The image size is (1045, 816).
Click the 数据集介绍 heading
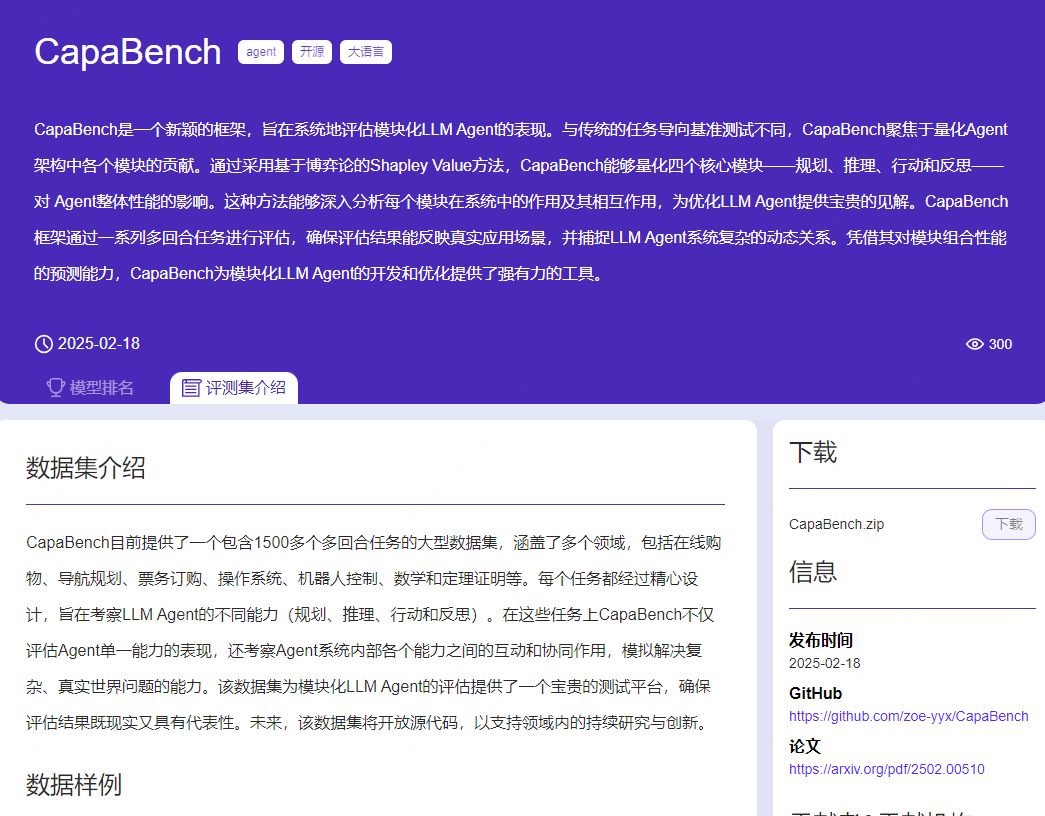86,467
